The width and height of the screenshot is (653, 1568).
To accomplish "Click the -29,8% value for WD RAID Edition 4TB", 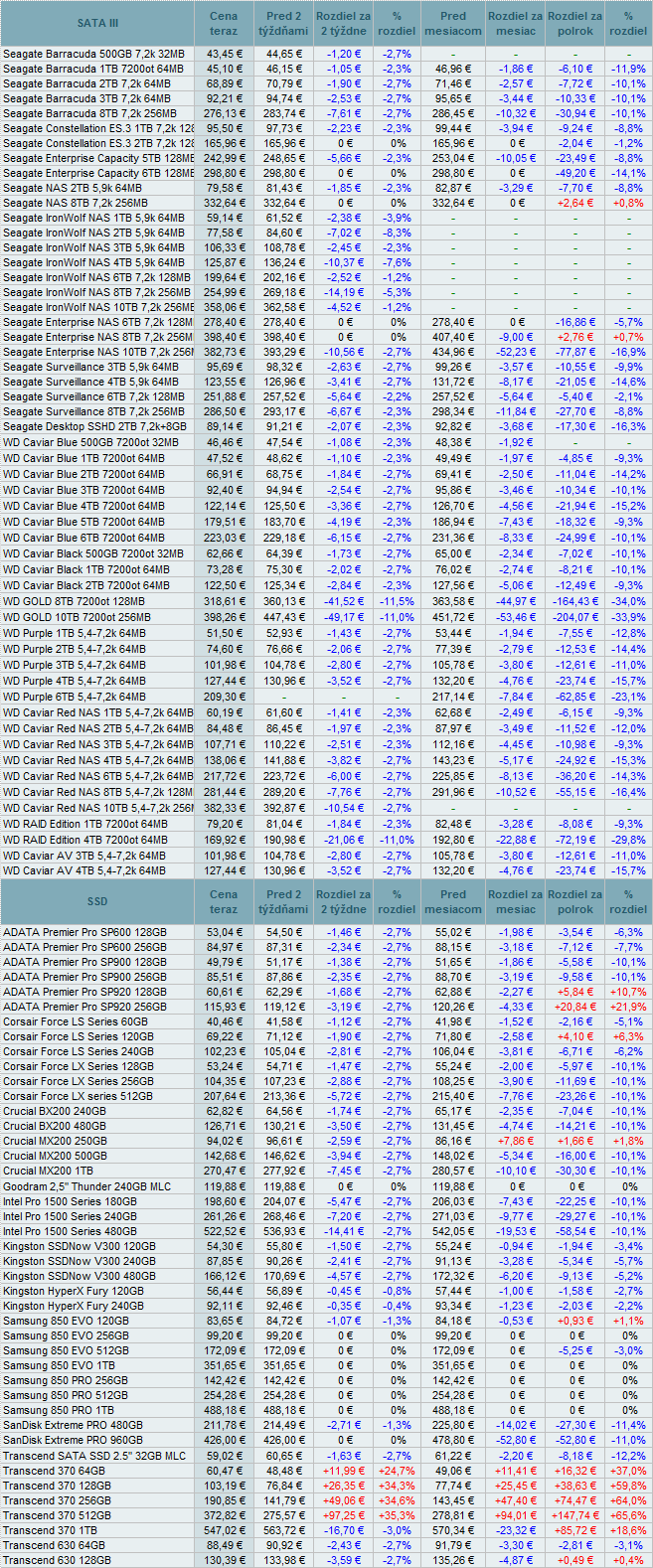I will pyautogui.click(x=628, y=840).
